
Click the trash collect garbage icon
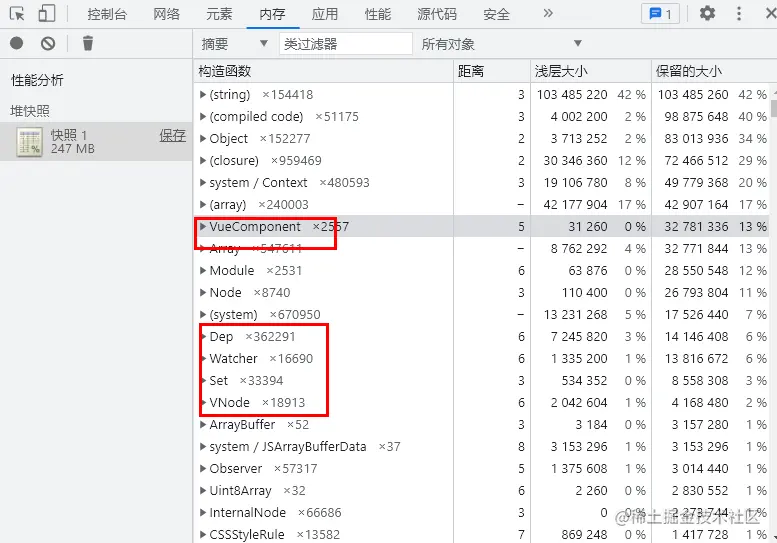click(x=88, y=43)
